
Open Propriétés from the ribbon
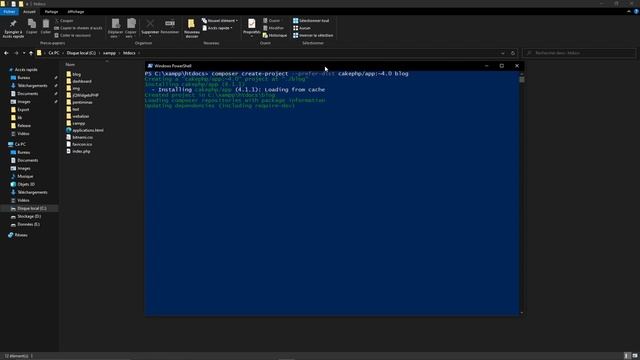point(251,27)
